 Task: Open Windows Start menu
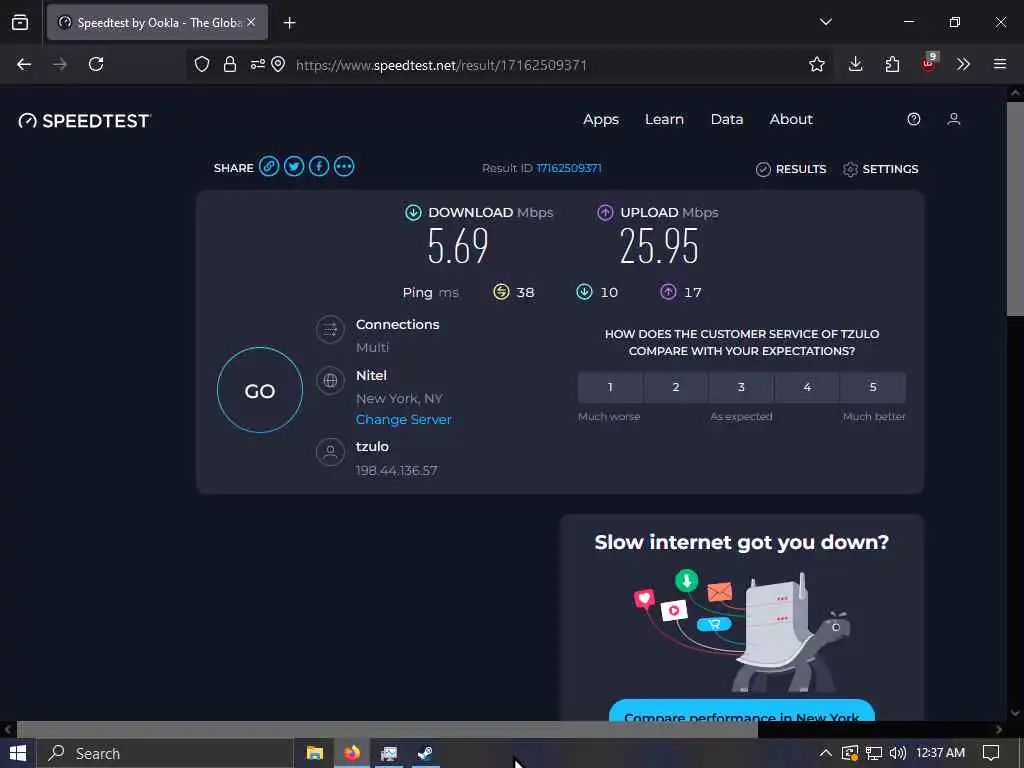tap(18, 753)
